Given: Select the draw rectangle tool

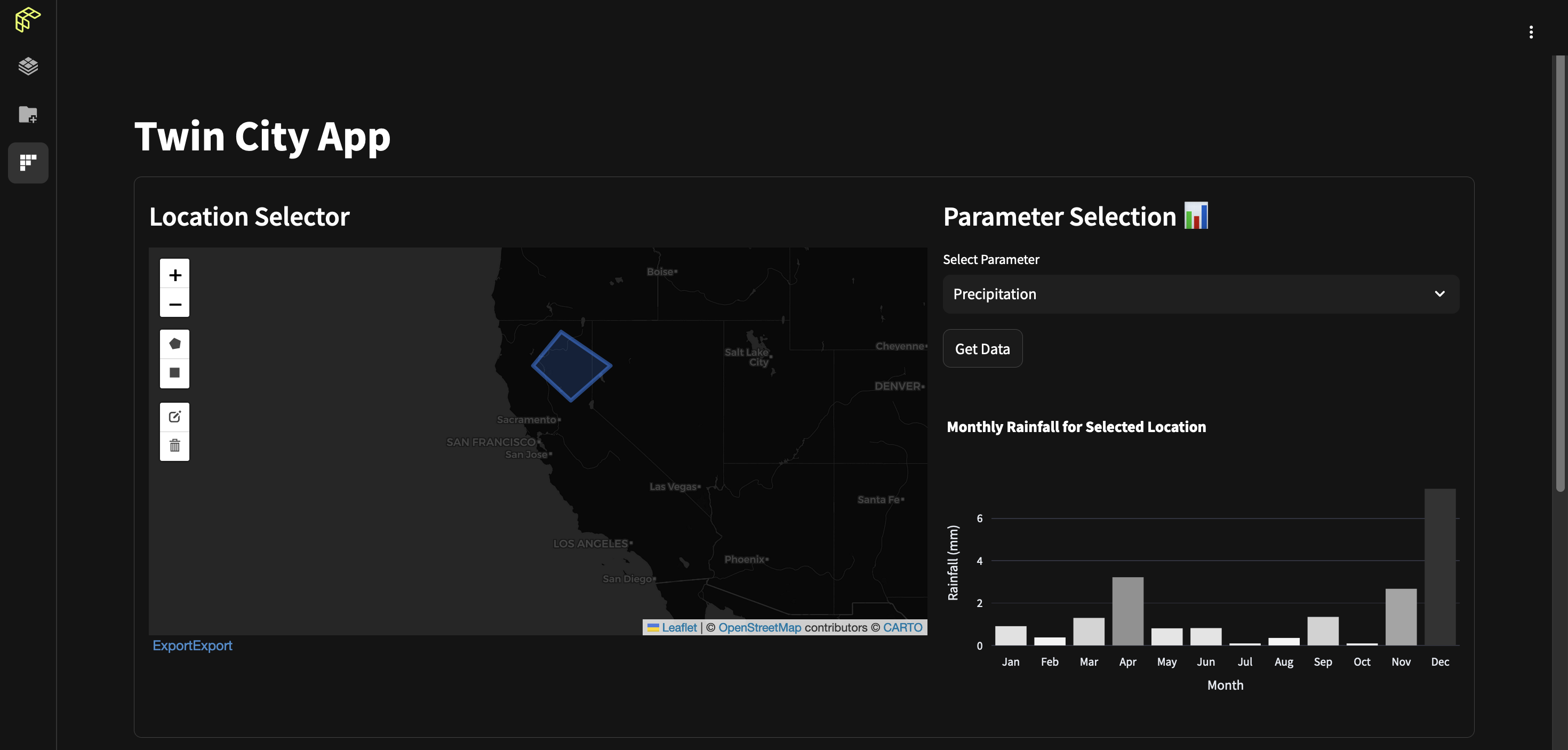Looking at the screenshot, I should 175,372.
